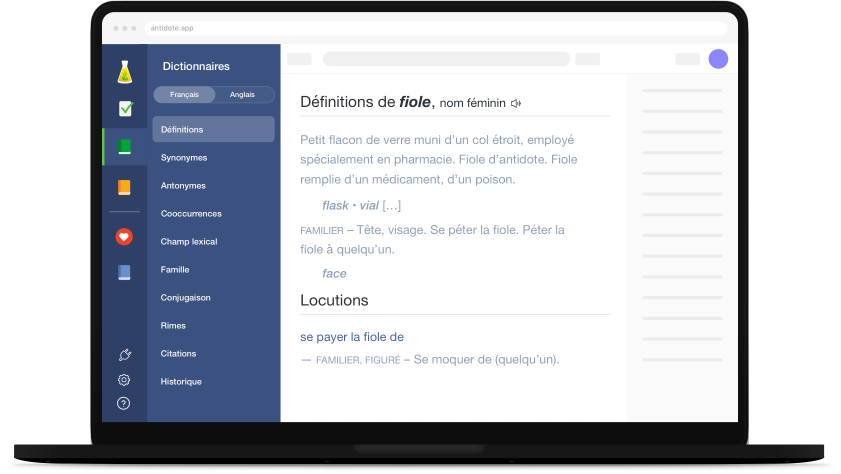Show the Historique list
This screenshot has height=474, width=841.
(x=181, y=382)
